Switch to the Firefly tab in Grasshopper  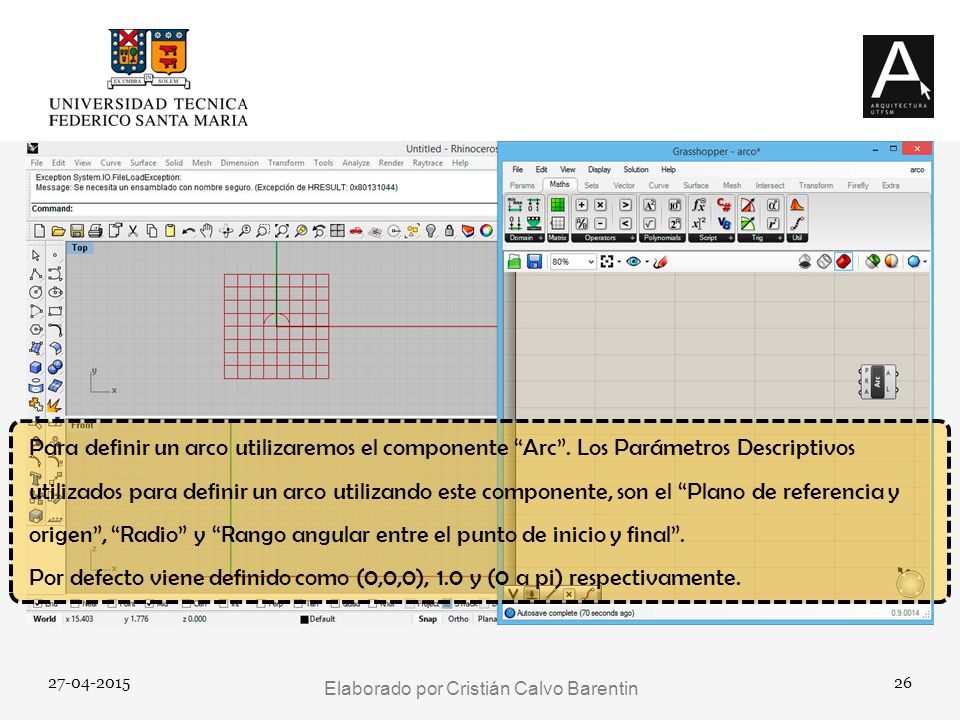(x=858, y=185)
